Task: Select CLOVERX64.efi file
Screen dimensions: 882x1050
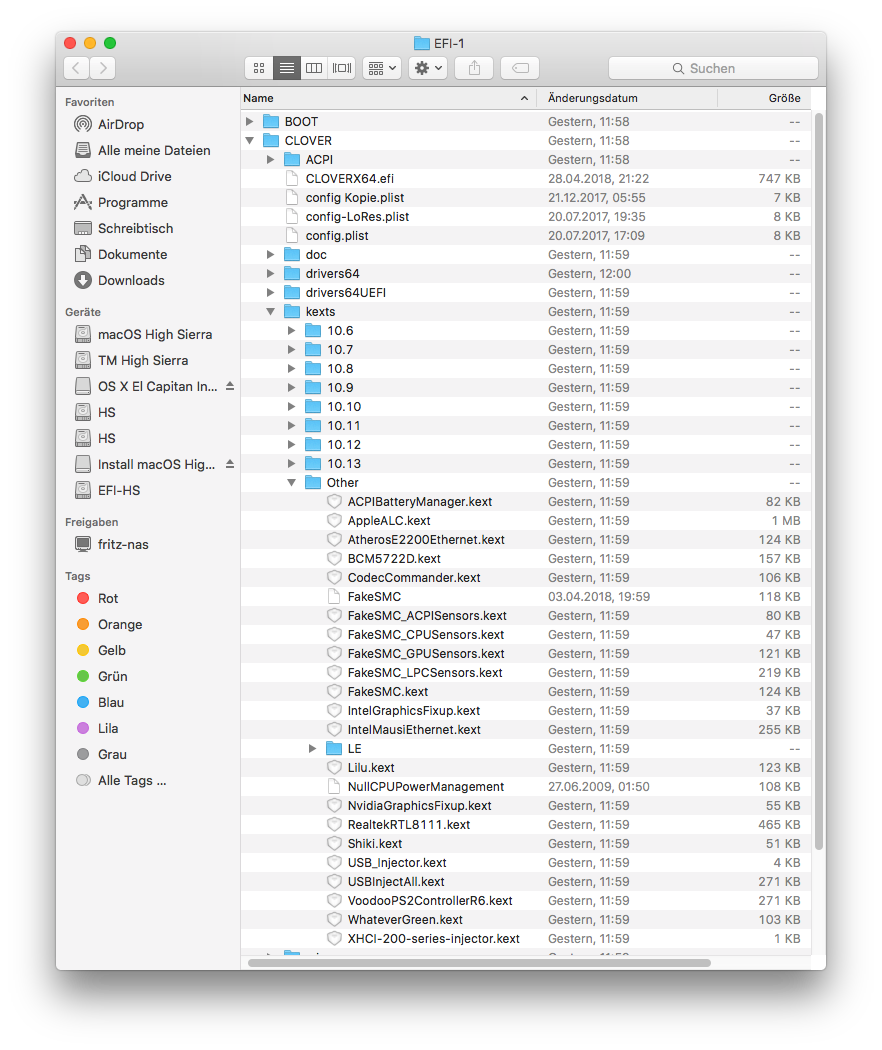Action: pyautogui.click(x=526, y=179)
